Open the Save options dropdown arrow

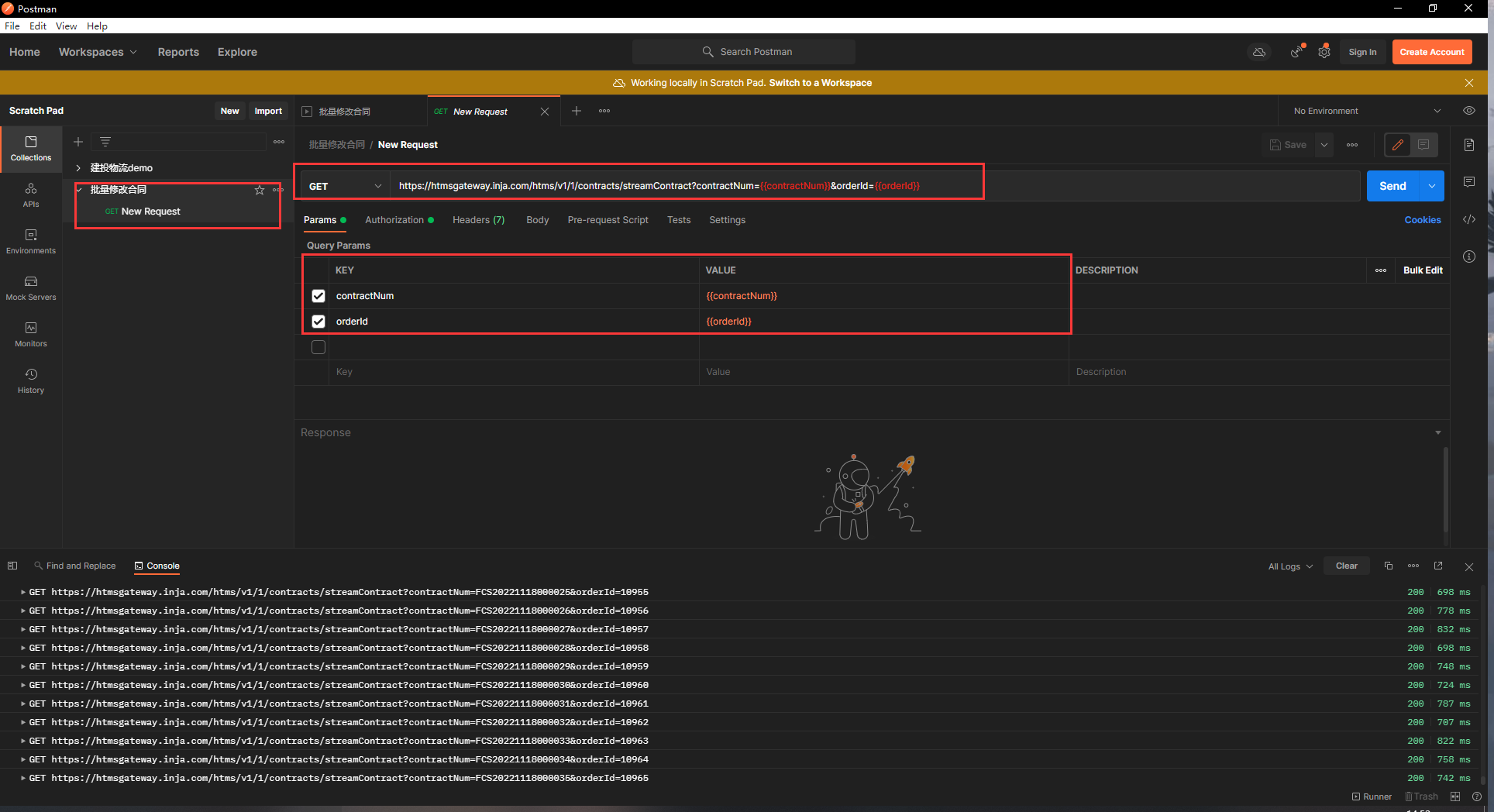pos(1324,145)
